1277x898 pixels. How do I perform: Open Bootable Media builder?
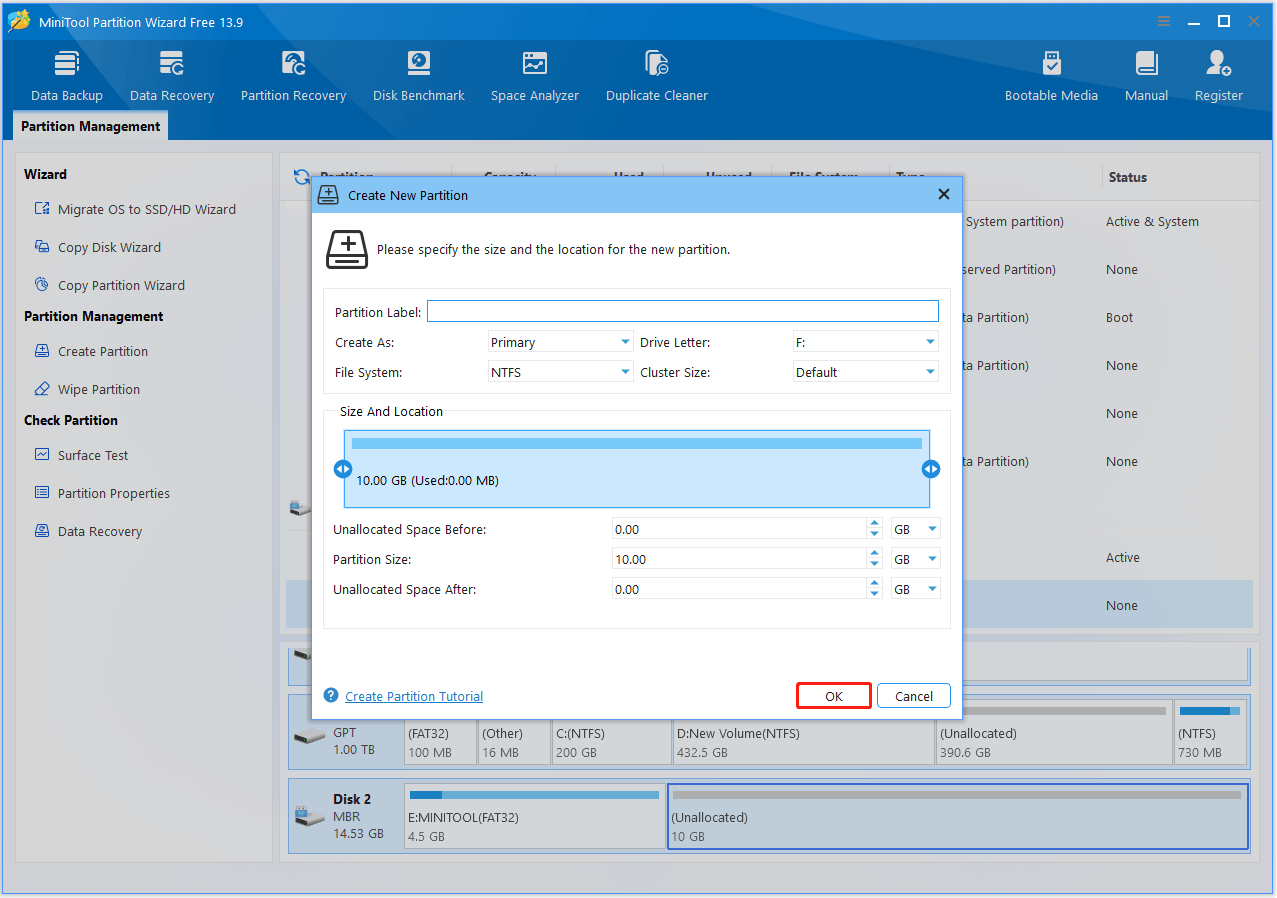[x=1051, y=76]
